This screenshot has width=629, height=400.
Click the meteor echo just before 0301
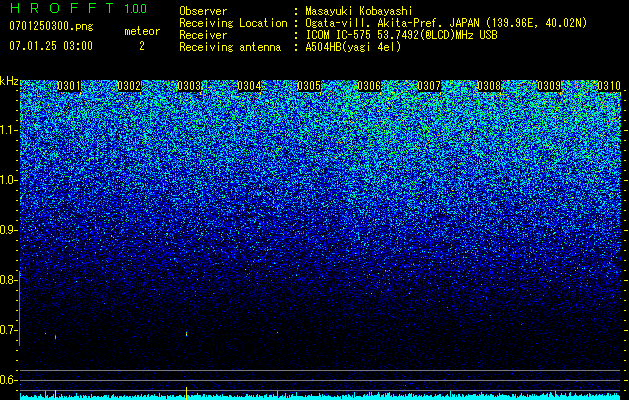(55, 337)
